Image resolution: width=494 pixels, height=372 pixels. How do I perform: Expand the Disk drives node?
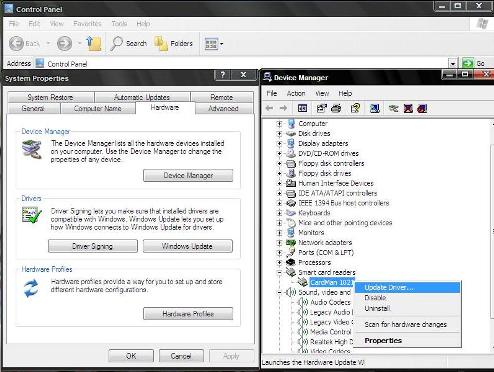coord(279,134)
